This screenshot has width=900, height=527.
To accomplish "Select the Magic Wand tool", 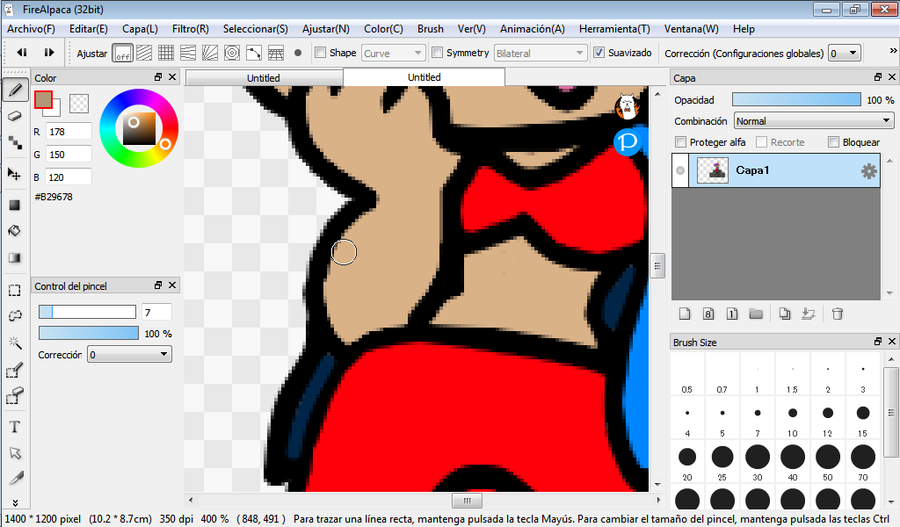I will tap(15, 343).
